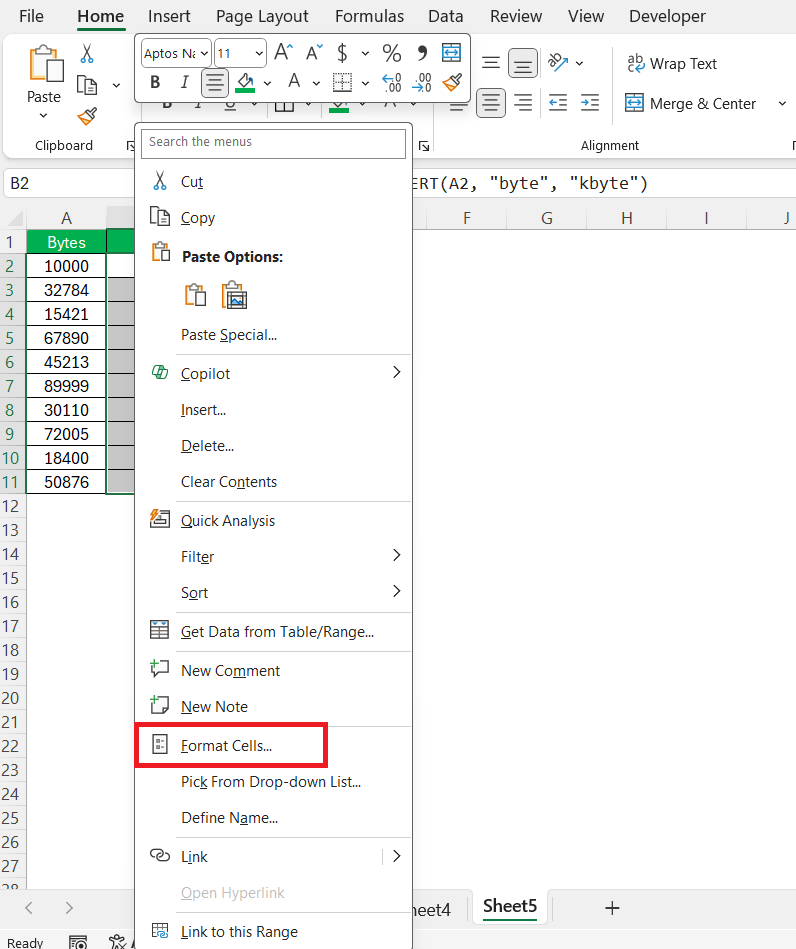This screenshot has width=796, height=949.
Task: Open the font name combo box Aptos
Action: (x=176, y=53)
